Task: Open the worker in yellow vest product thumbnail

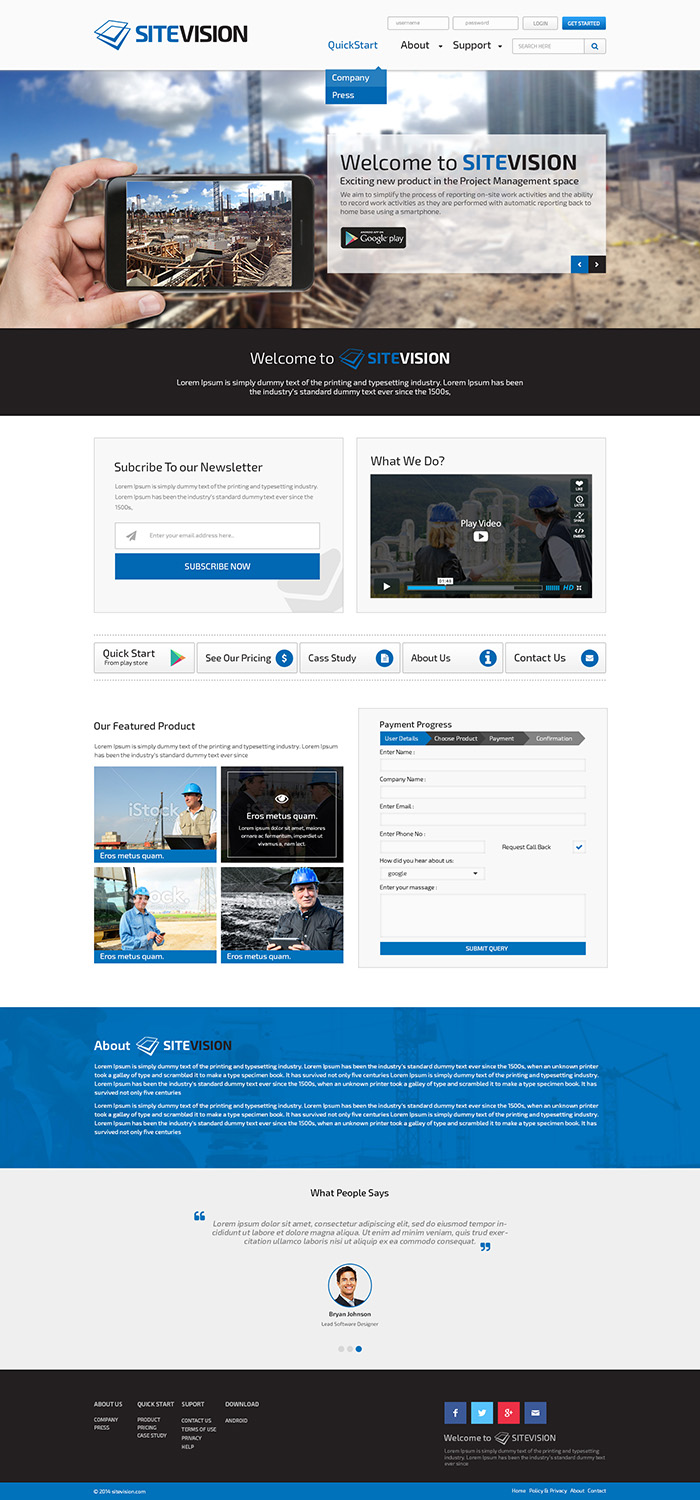Action: (x=155, y=814)
